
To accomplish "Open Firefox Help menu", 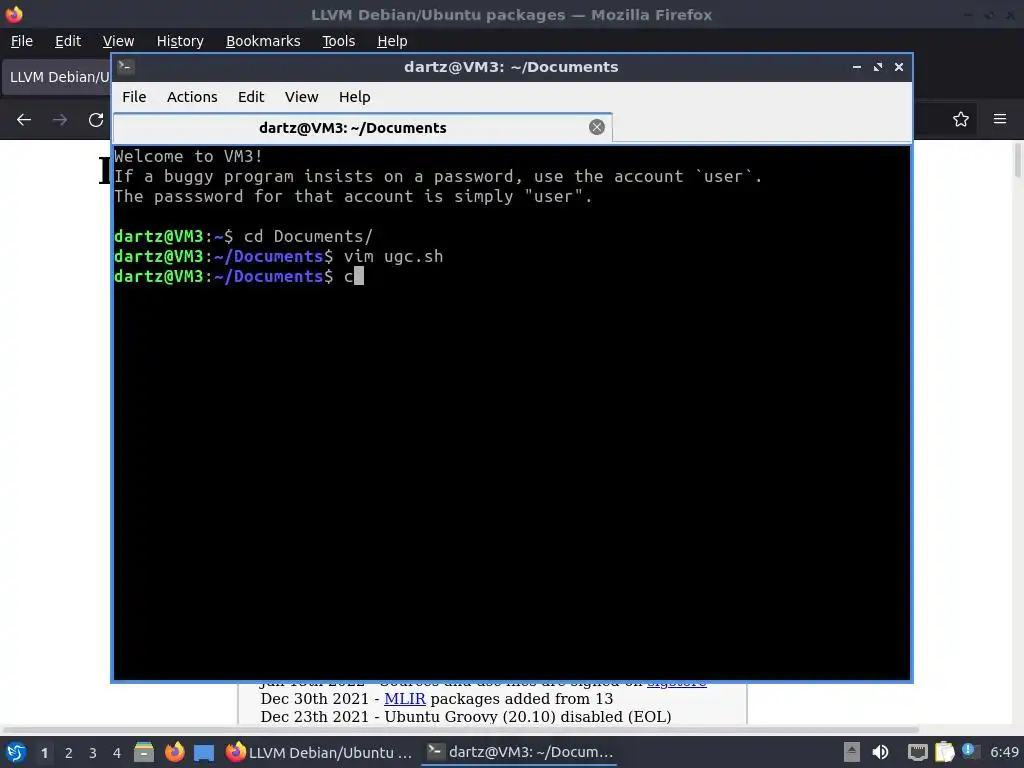I will [392, 41].
